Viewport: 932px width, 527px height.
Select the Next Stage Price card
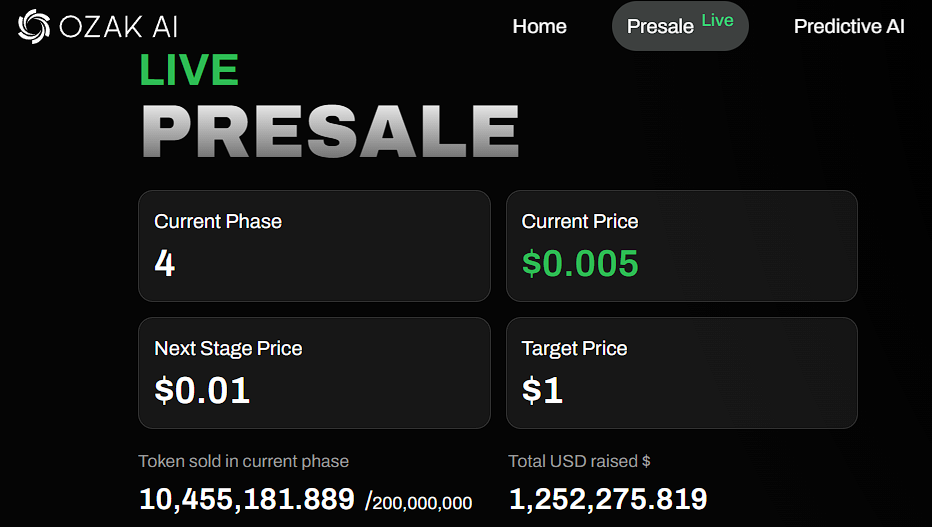[314, 373]
